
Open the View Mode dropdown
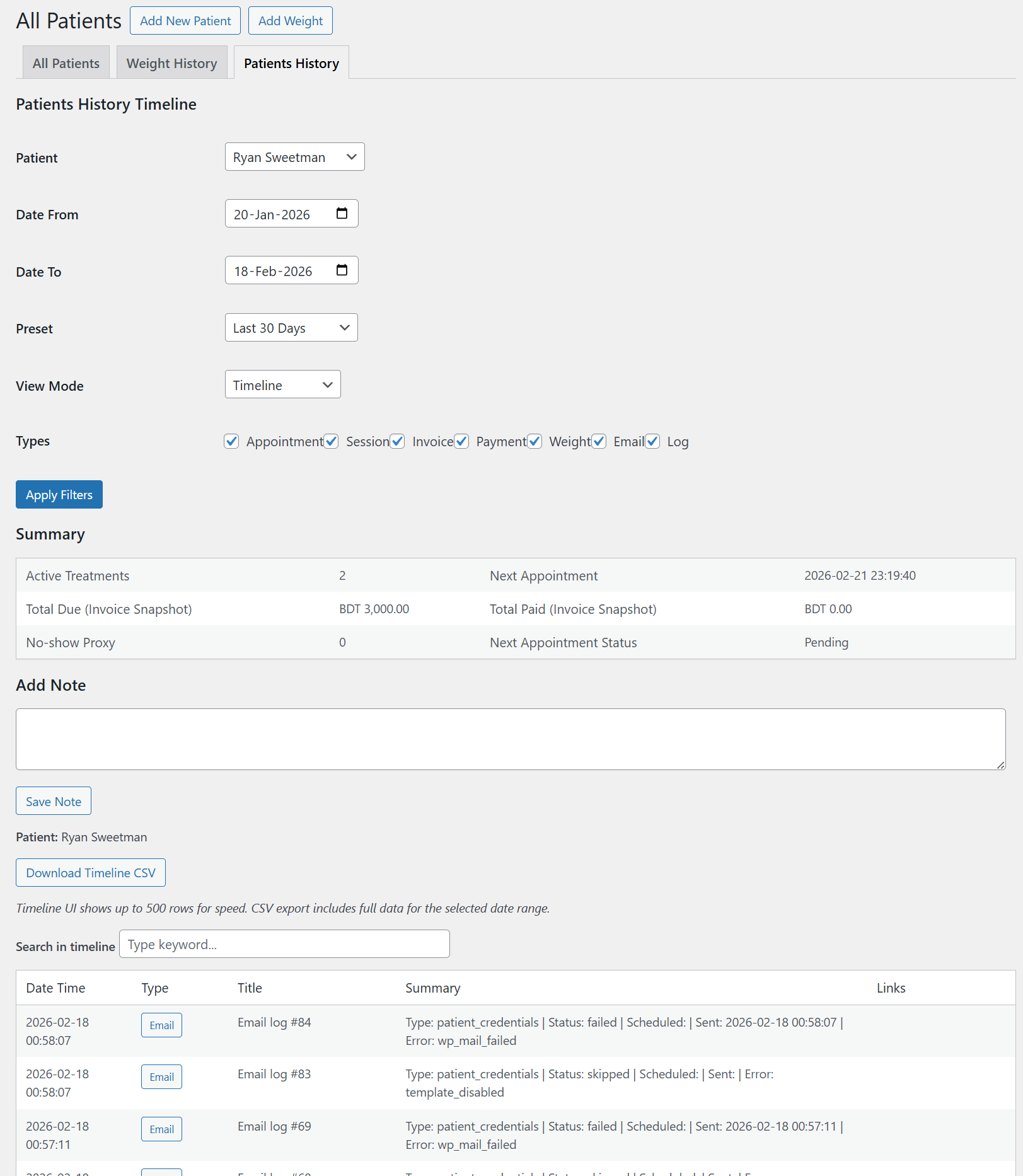[x=282, y=384]
